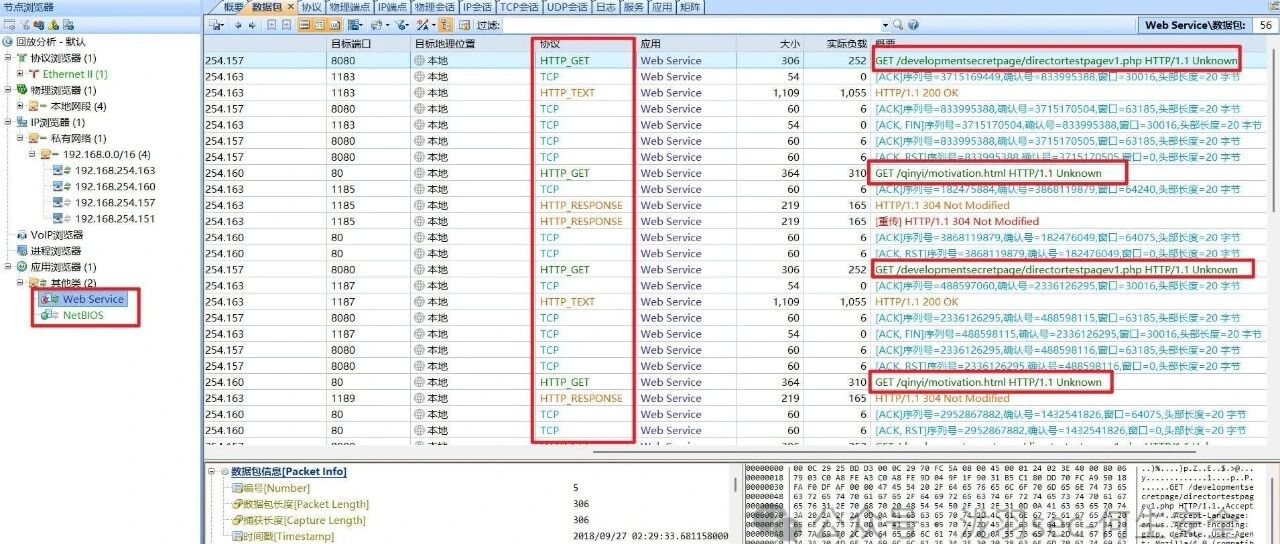Go to next packet arrow icon
1280x544 pixels.
[252, 25]
